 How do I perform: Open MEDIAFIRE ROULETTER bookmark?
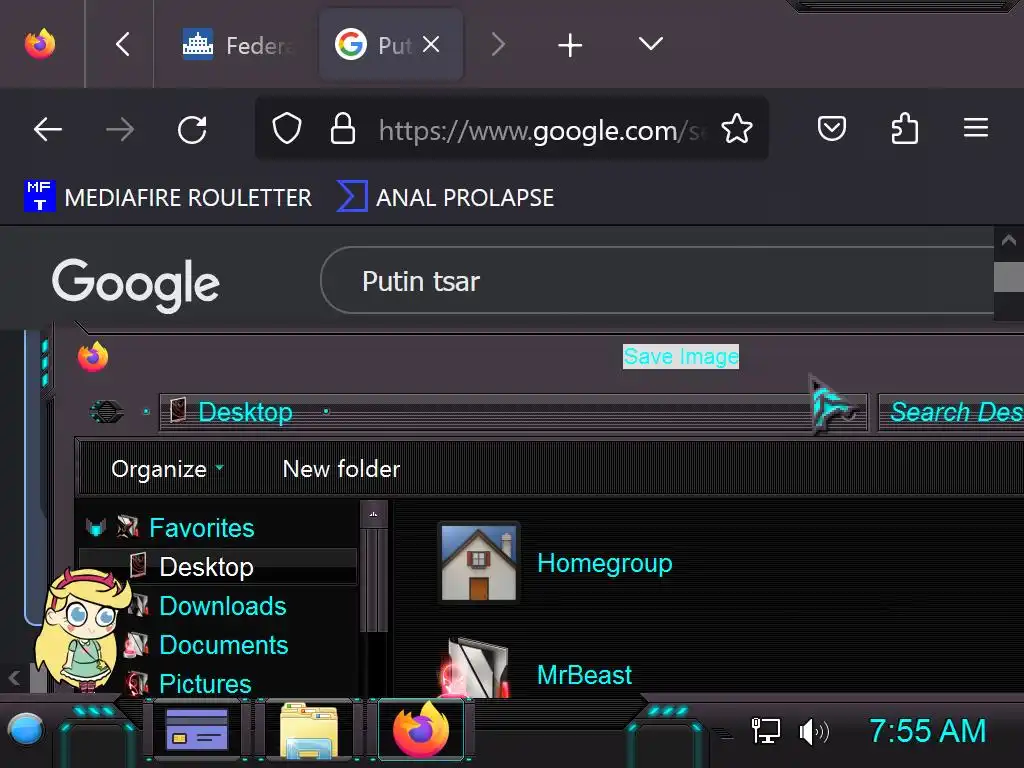tap(168, 197)
